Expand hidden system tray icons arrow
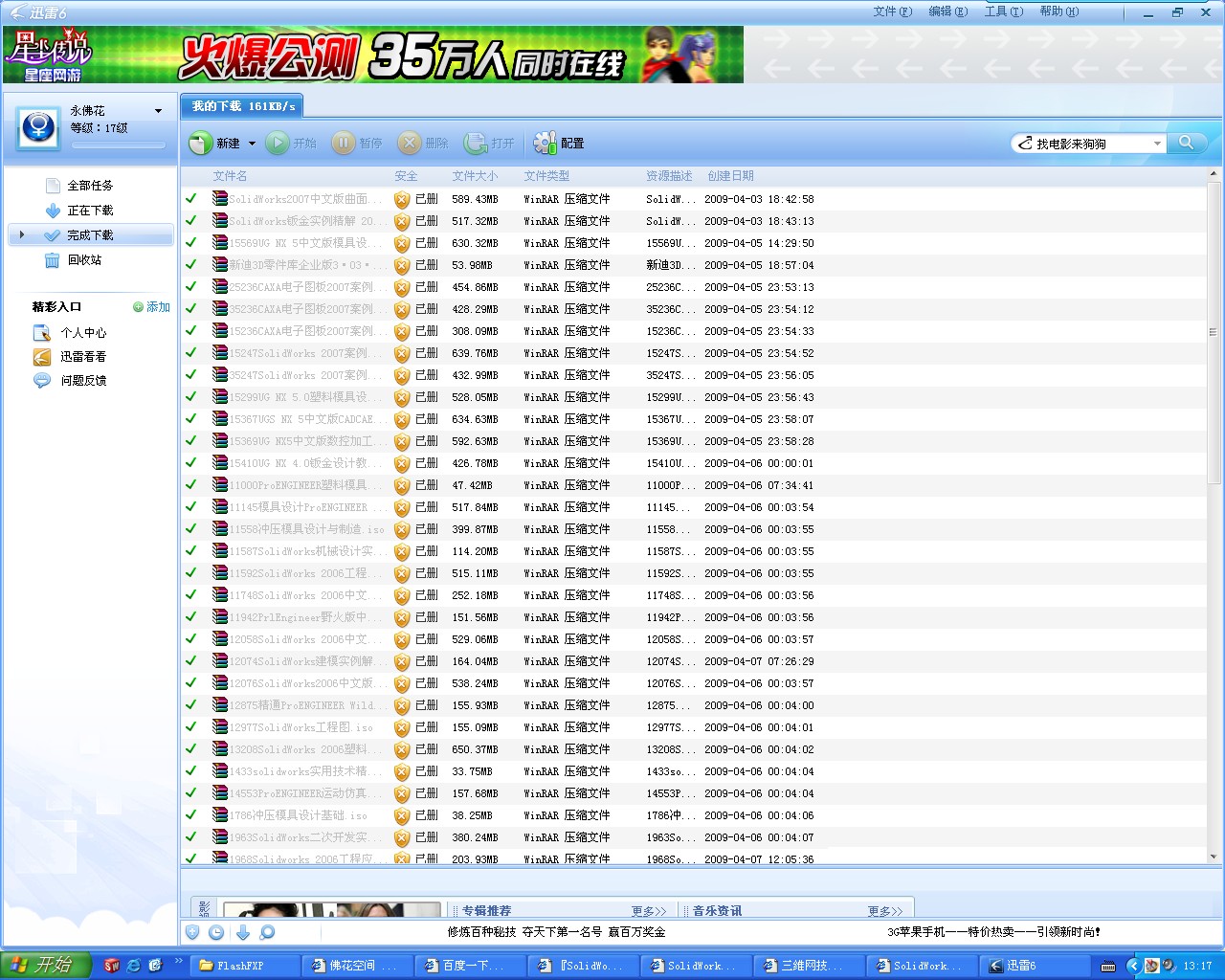Image resolution: width=1225 pixels, height=980 pixels. pyautogui.click(x=1134, y=966)
